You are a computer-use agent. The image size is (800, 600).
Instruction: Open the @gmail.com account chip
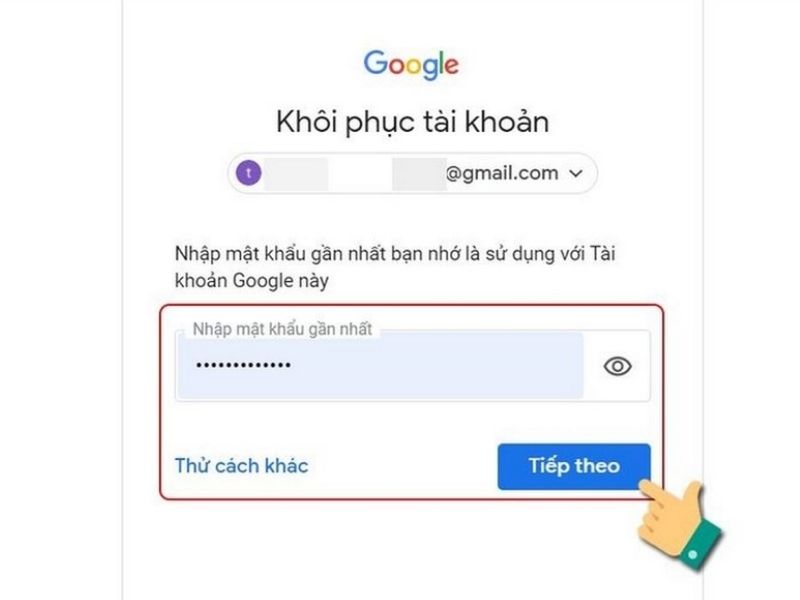412,173
